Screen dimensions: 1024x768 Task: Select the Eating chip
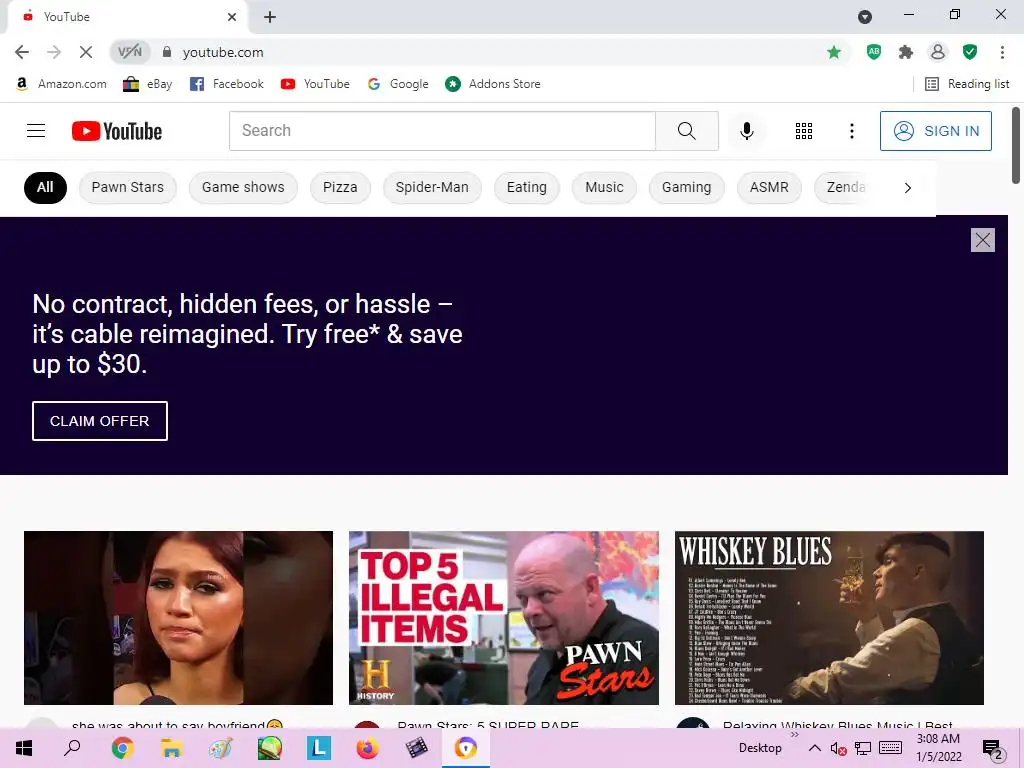tap(526, 187)
